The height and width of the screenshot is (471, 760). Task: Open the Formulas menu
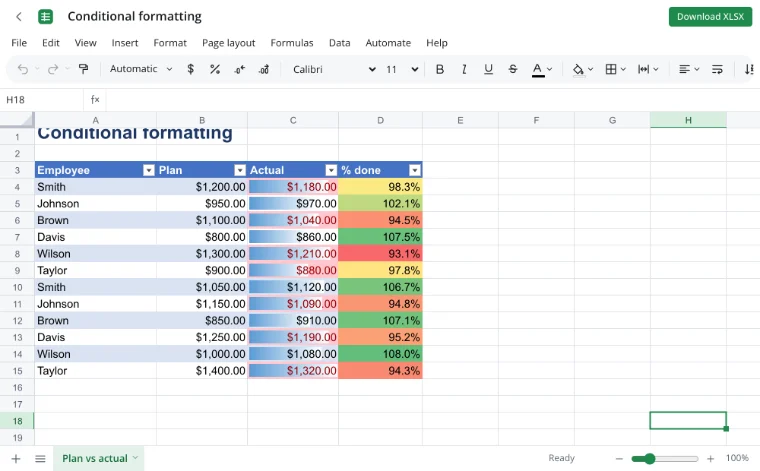(x=292, y=43)
